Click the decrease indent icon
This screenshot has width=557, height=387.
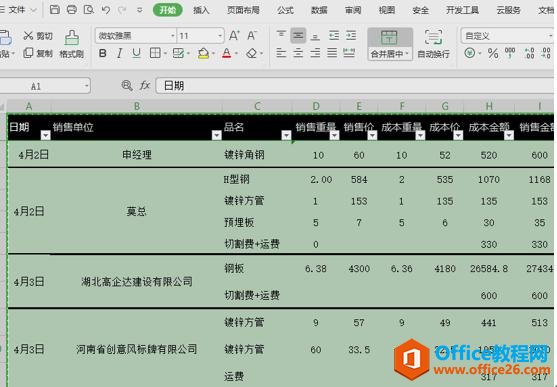334,35
